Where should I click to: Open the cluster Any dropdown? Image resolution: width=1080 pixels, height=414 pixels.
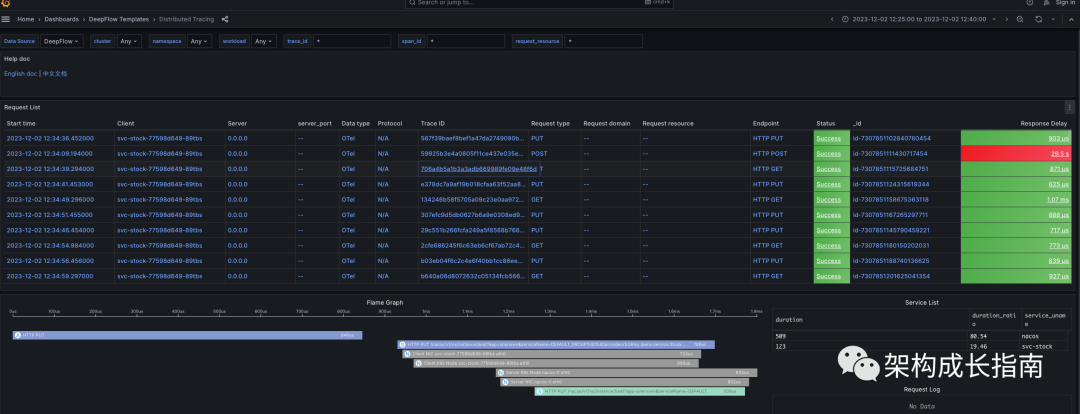(x=128, y=41)
